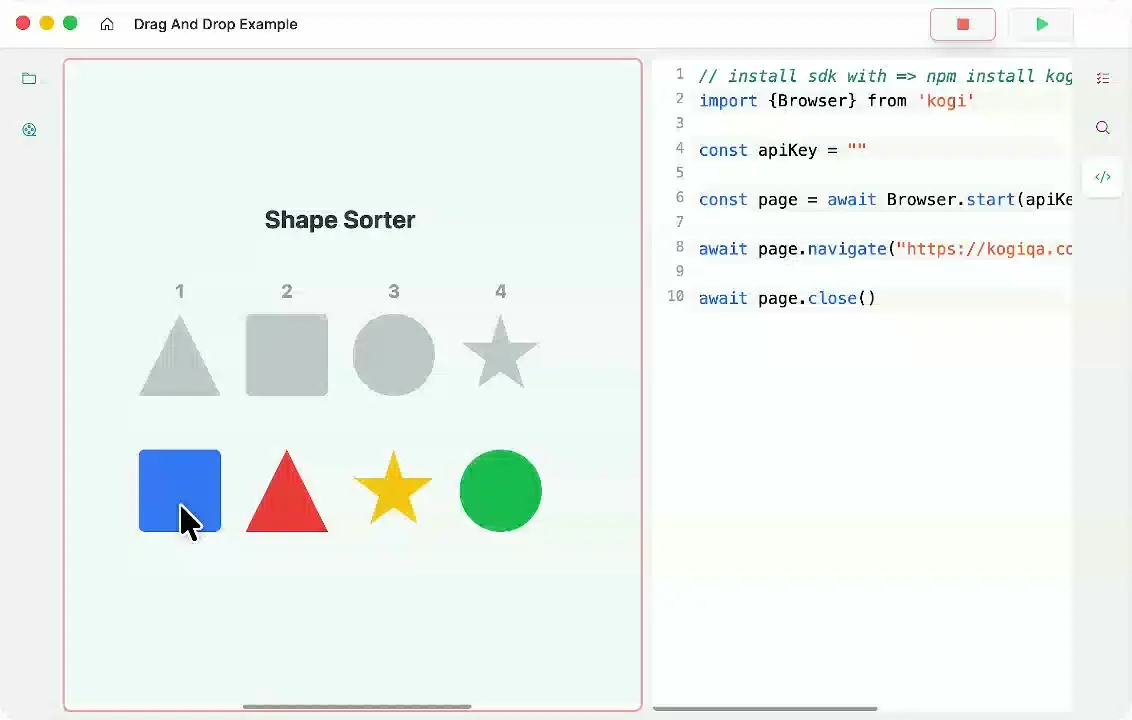The width and height of the screenshot is (1132, 720).
Task: Switch to the code view icon
Action: (1102, 177)
